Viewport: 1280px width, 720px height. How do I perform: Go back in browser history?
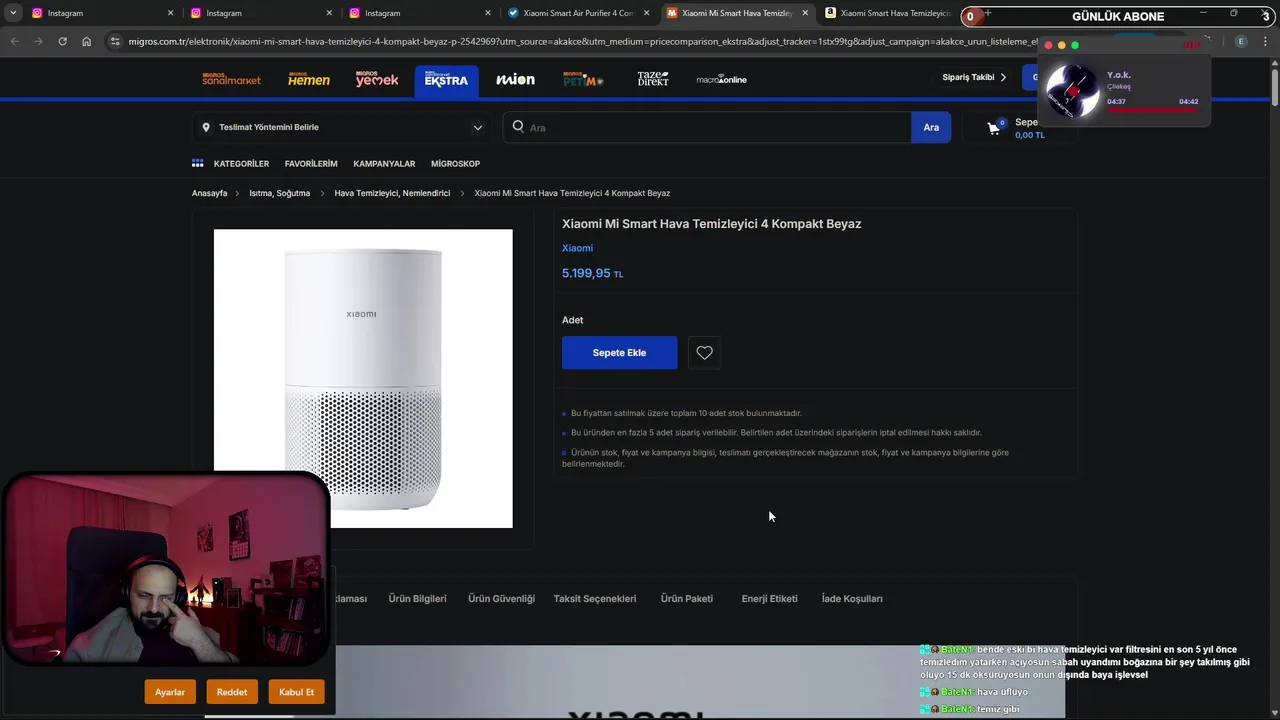point(14,41)
